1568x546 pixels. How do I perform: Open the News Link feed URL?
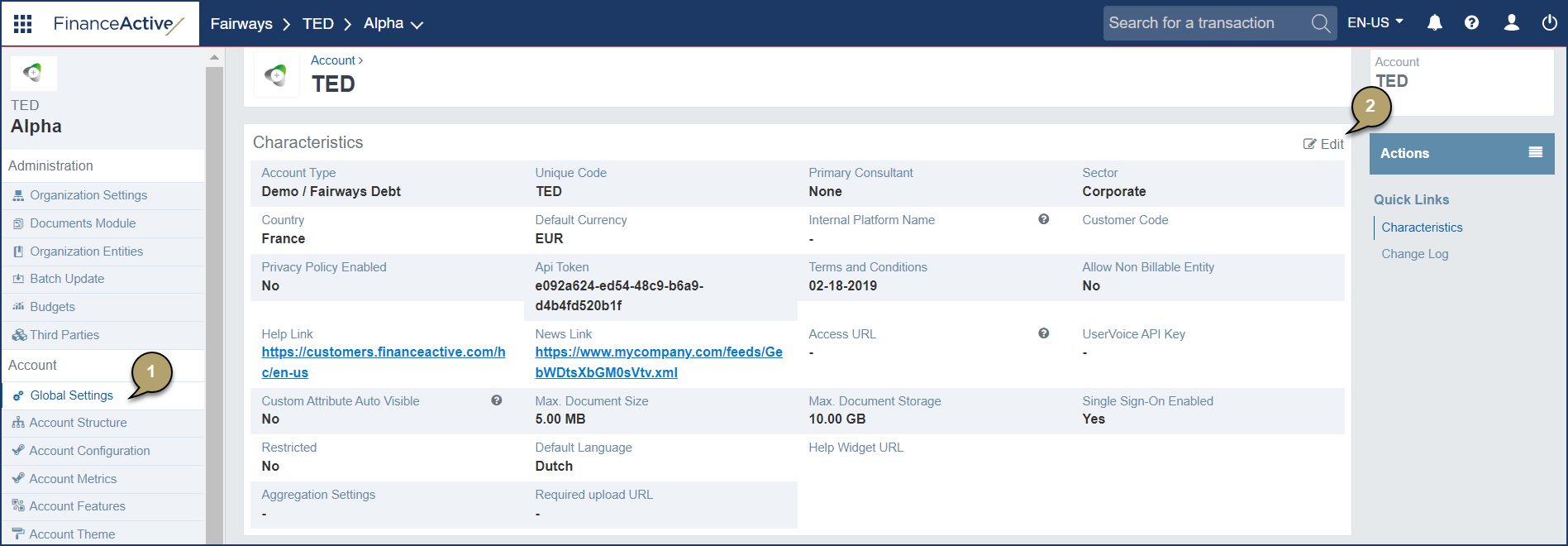(659, 362)
